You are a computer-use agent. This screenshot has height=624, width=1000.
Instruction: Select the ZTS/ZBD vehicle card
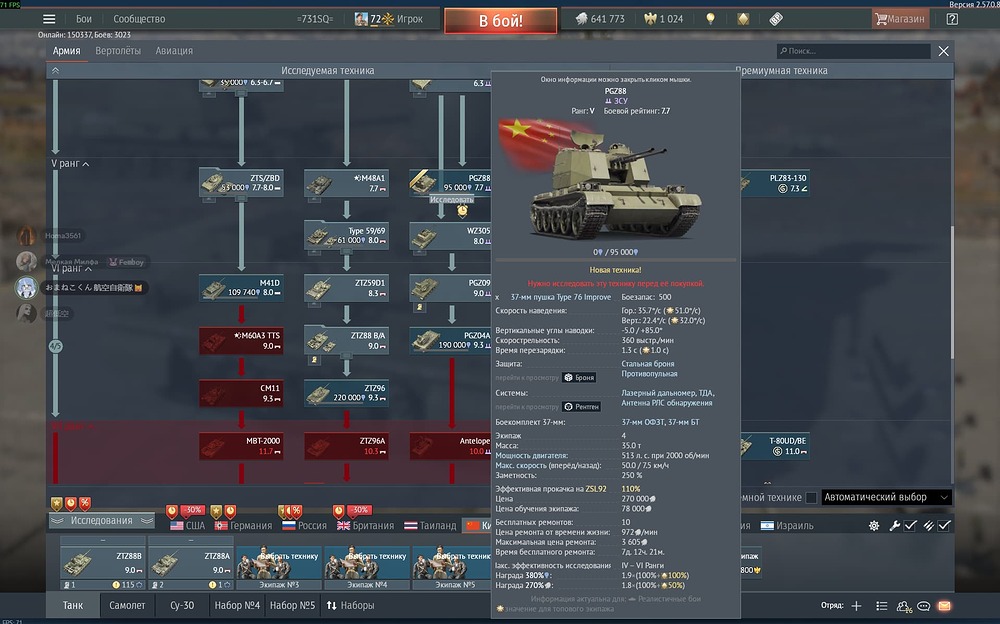(241, 182)
